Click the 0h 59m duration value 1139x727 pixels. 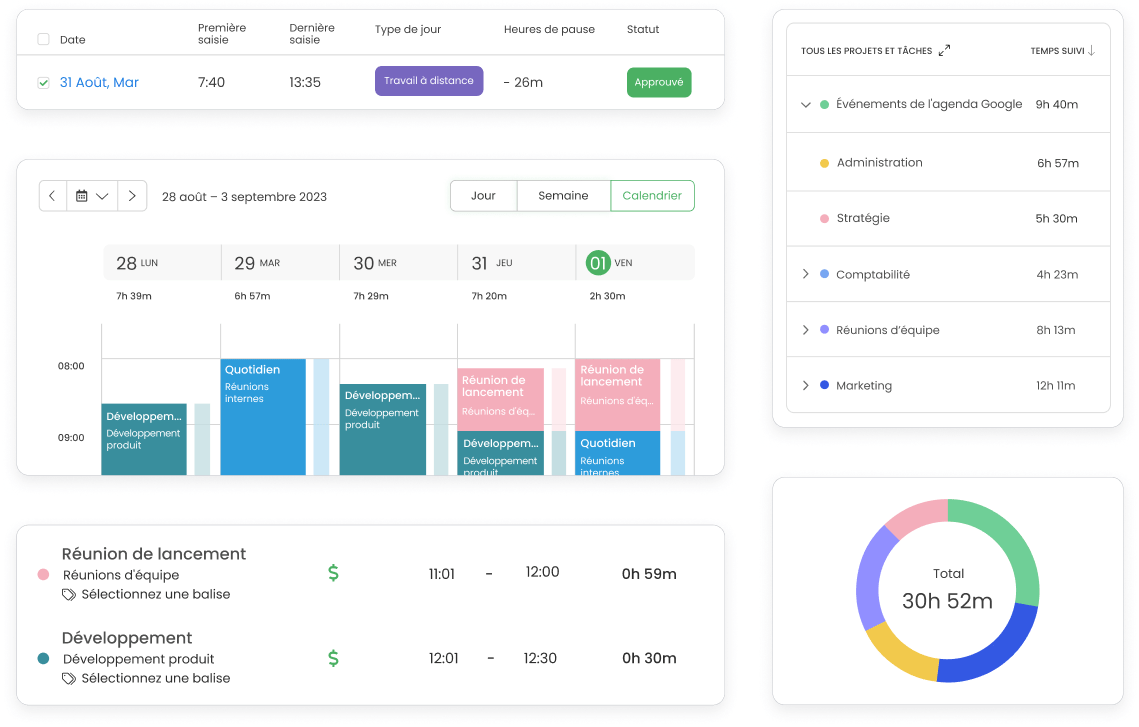[649, 574]
